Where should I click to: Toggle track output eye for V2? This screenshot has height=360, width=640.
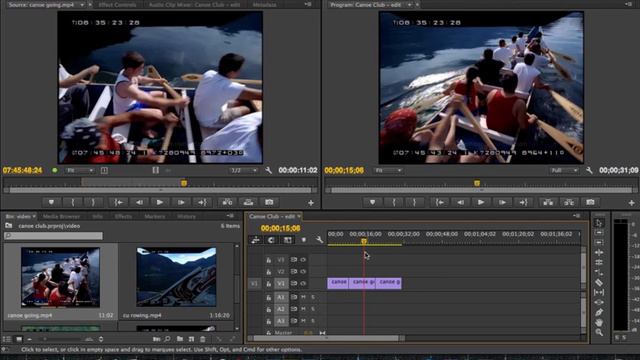pyautogui.click(x=303, y=271)
